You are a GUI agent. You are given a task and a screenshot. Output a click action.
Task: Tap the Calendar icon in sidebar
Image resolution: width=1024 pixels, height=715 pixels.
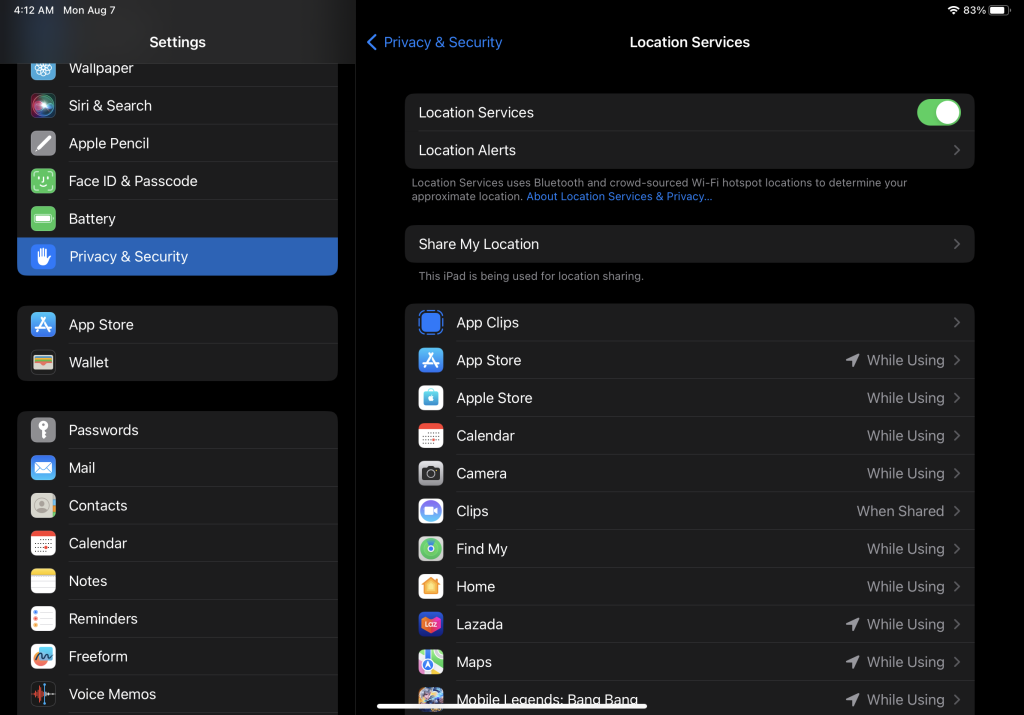[x=43, y=543]
